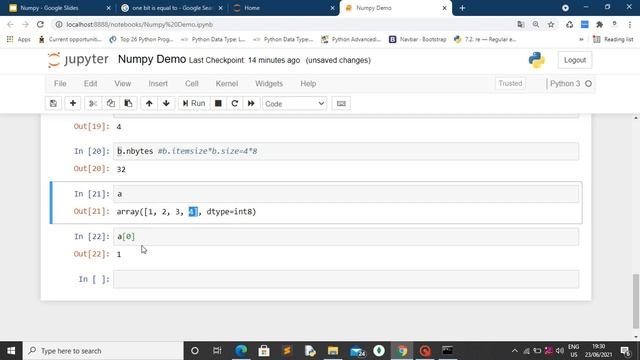Reload the page
640x360 pixels.
pos(40,24)
